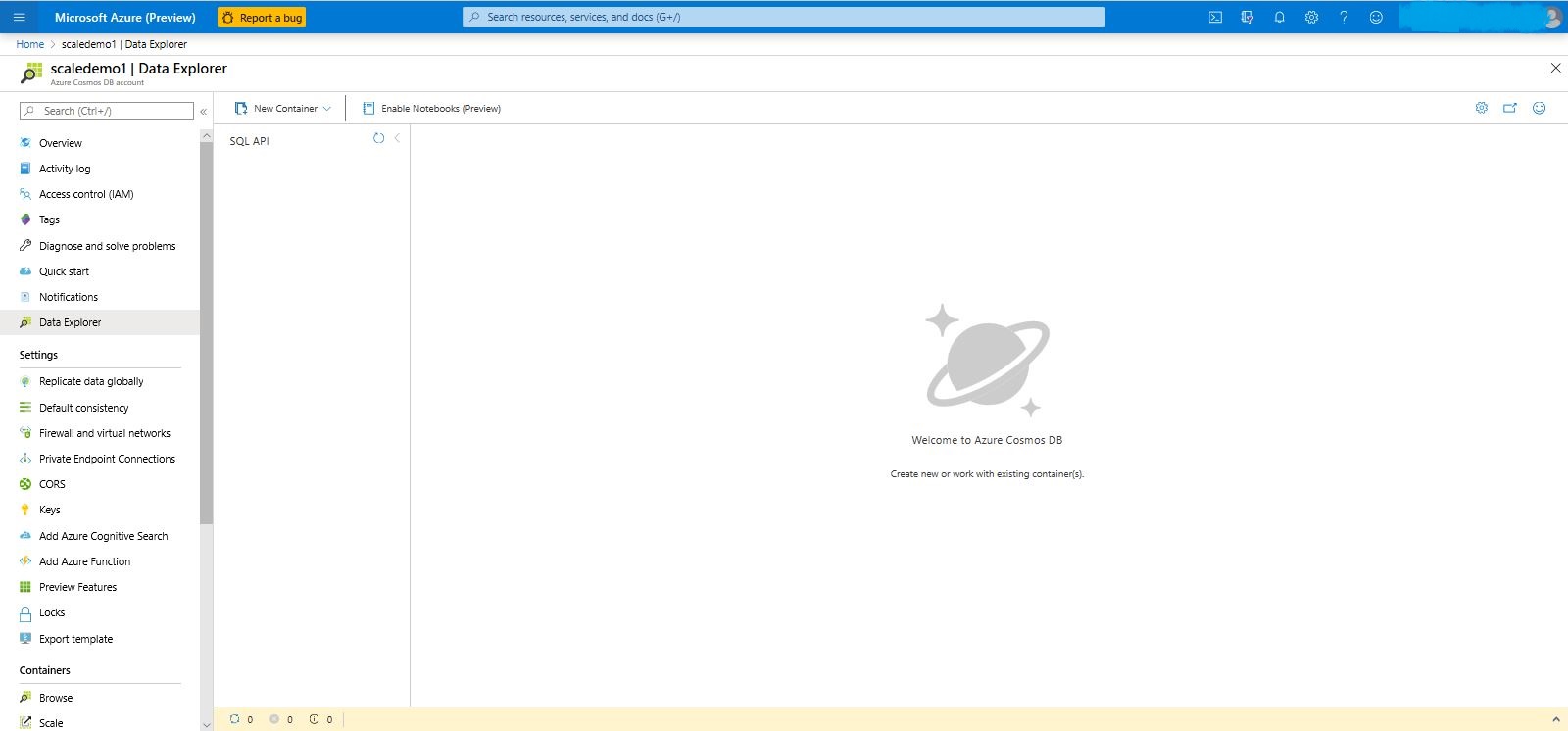The image size is (1568, 731).
Task: Click the error count status icon
Action: (274, 719)
